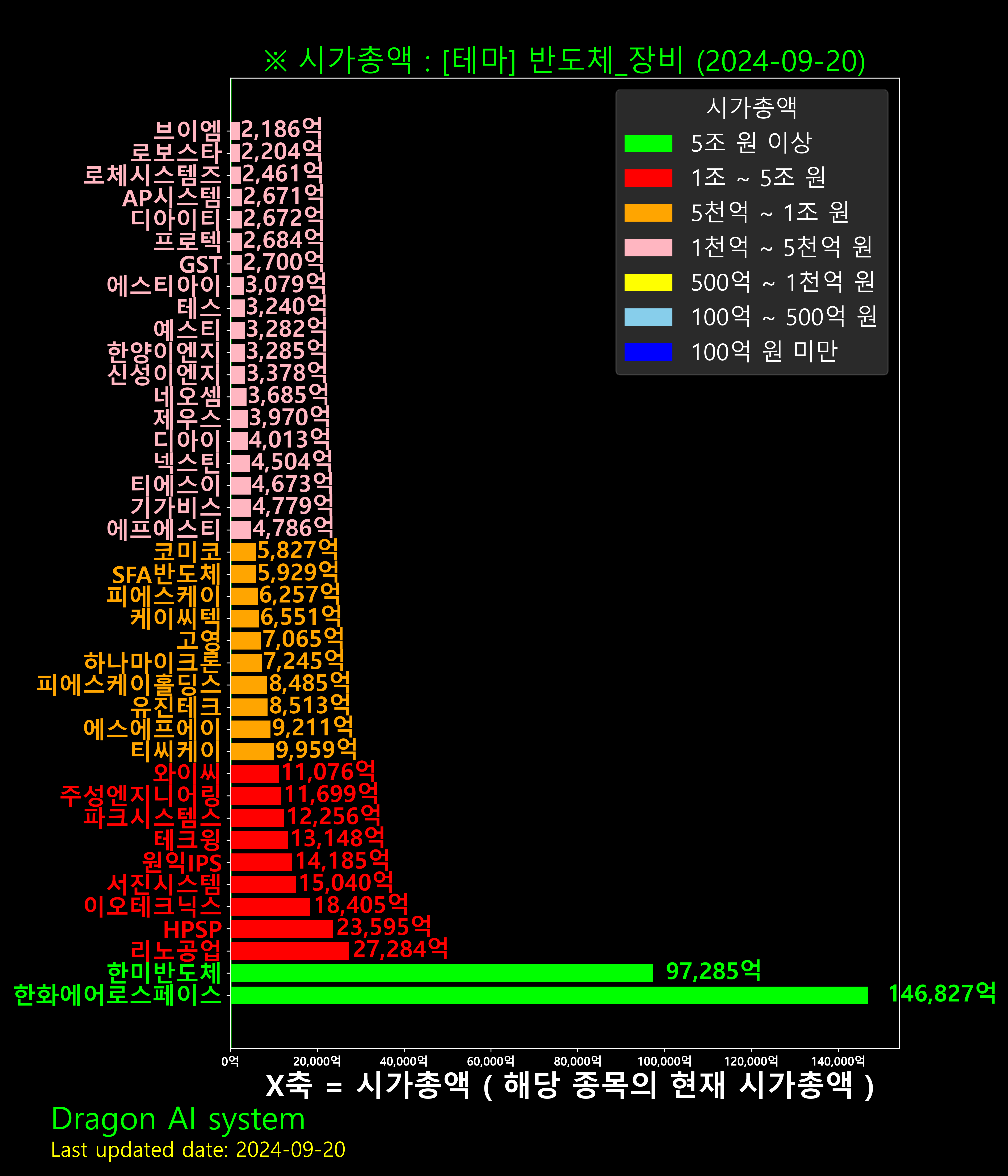
Task: Click the yellow 500억 ~ 1천억 원 legend swatch
Action: (x=648, y=282)
